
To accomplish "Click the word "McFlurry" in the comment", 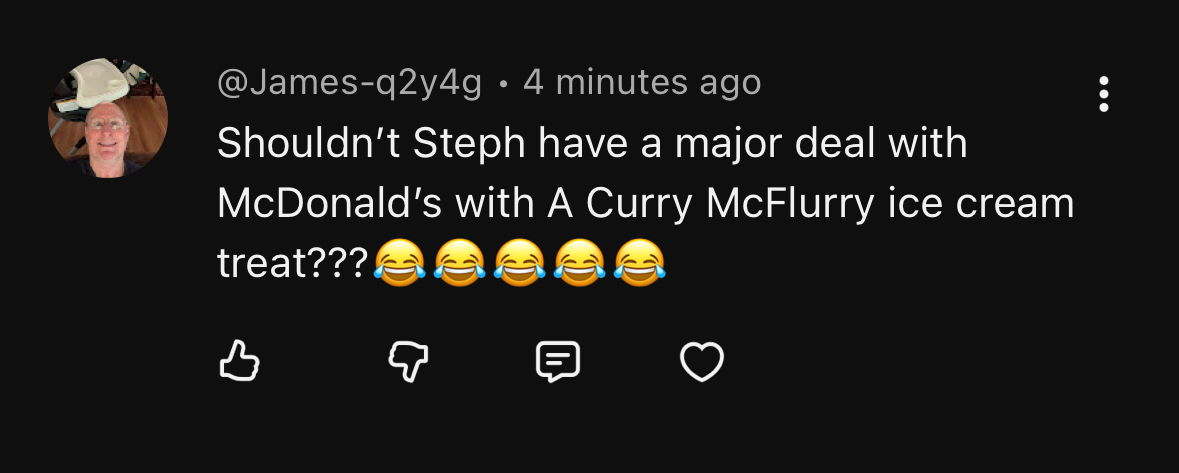I will pyautogui.click(x=789, y=204).
